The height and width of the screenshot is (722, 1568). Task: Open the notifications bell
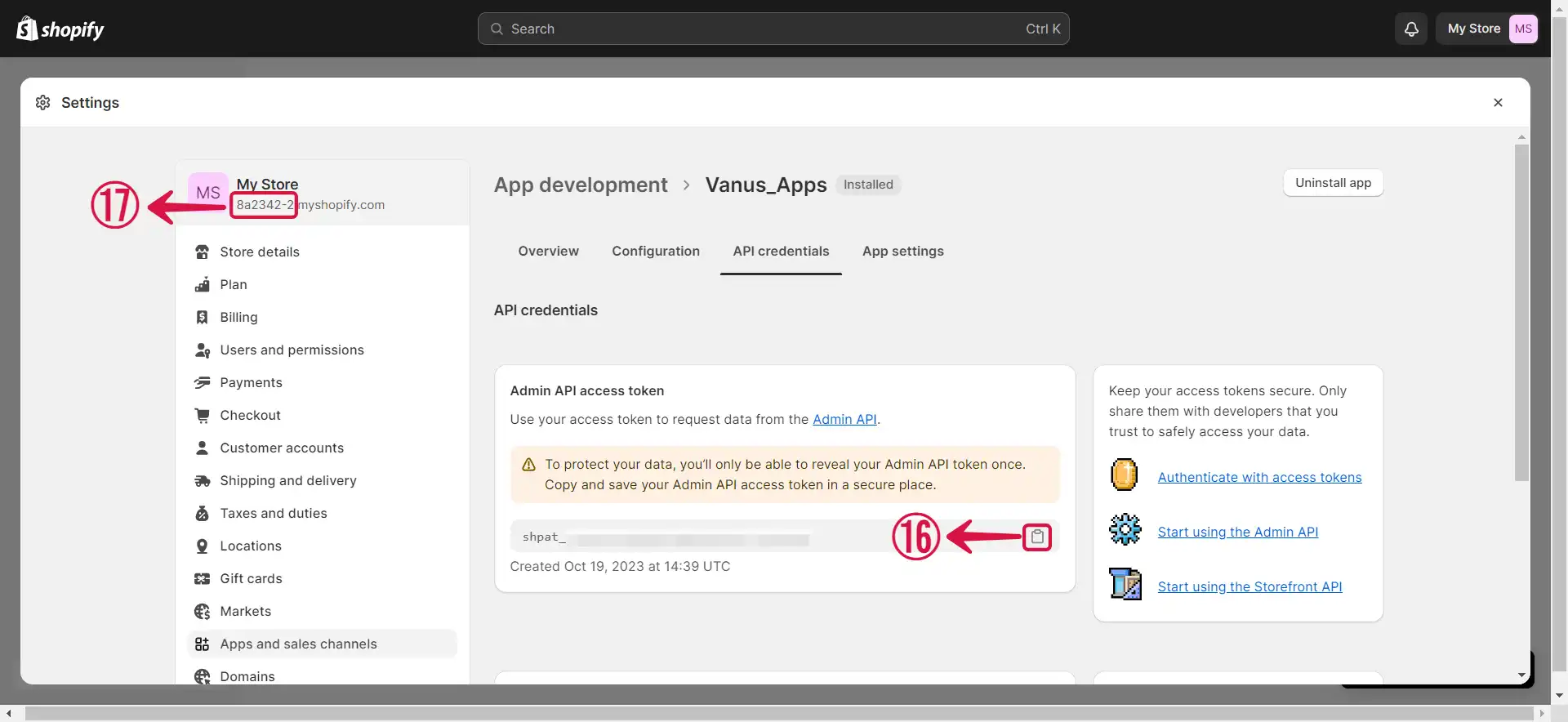[x=1411, y=29]
